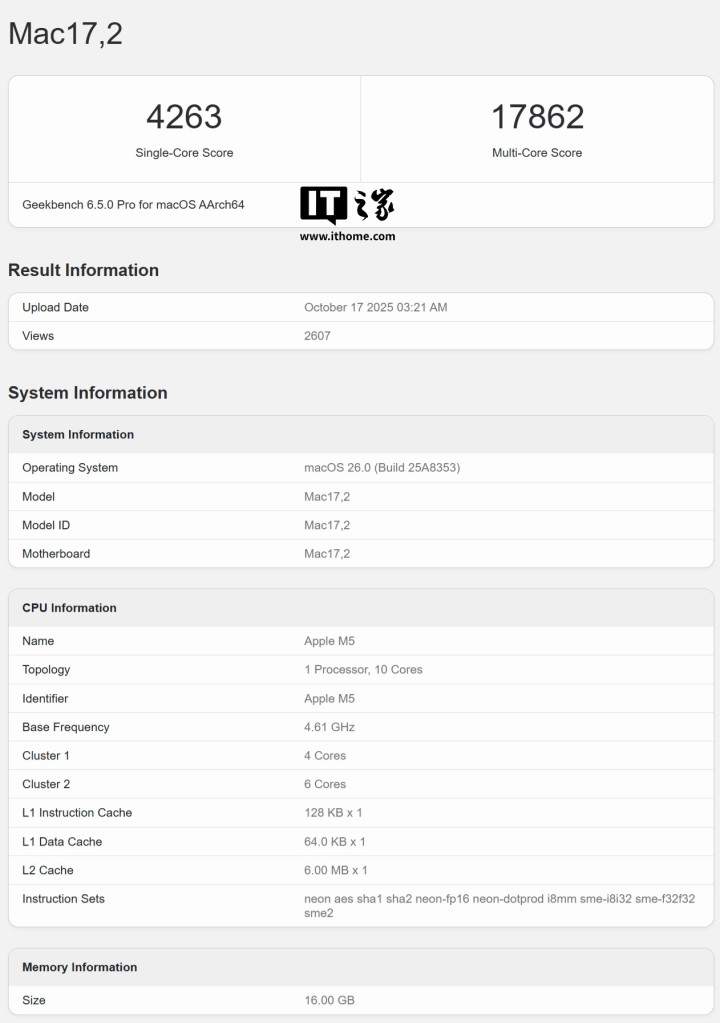
Task: Click the Multi-Core Score label
Action: pos(537,153)
